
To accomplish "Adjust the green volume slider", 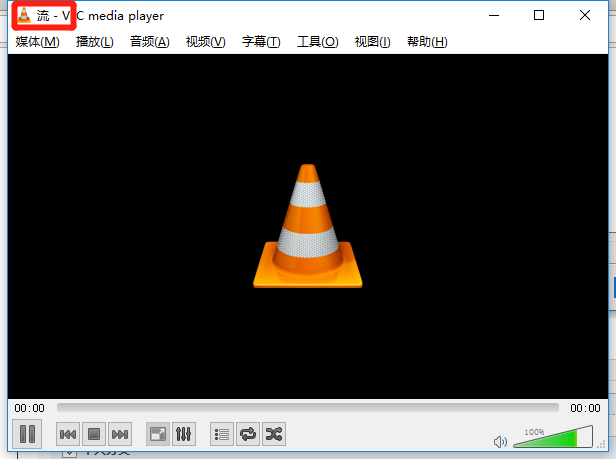I will [553, 437].
